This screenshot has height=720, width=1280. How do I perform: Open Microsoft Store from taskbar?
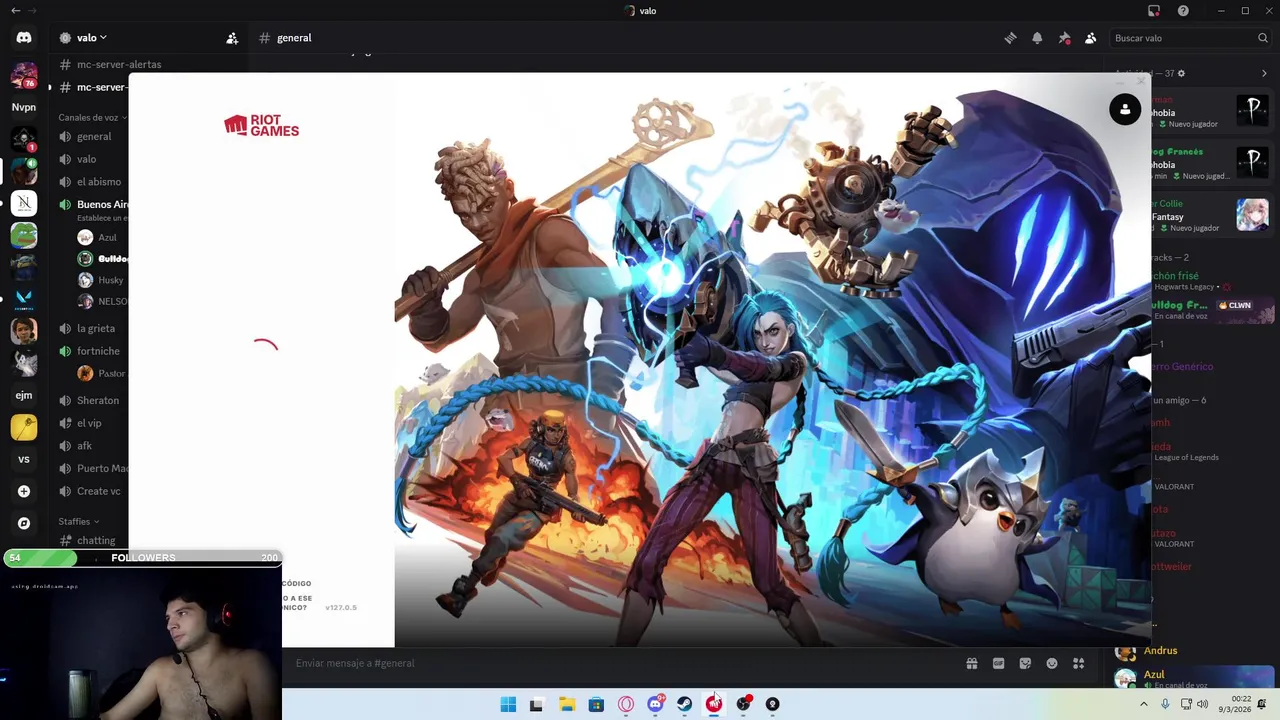point(596,704)
